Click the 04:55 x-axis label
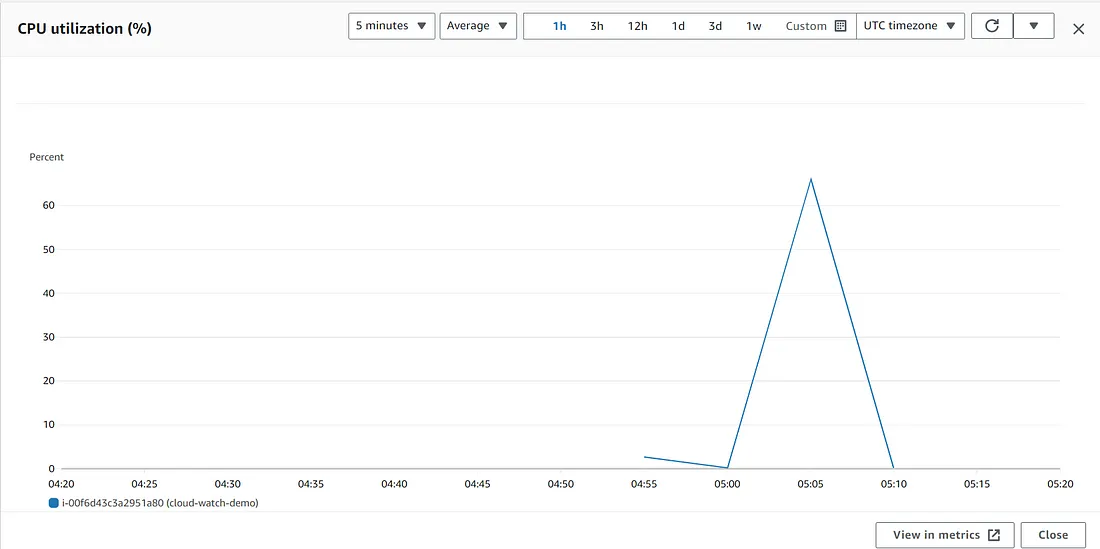This screenshot has width=1100, height=549. pyautogui.click(x=644, y=484)
